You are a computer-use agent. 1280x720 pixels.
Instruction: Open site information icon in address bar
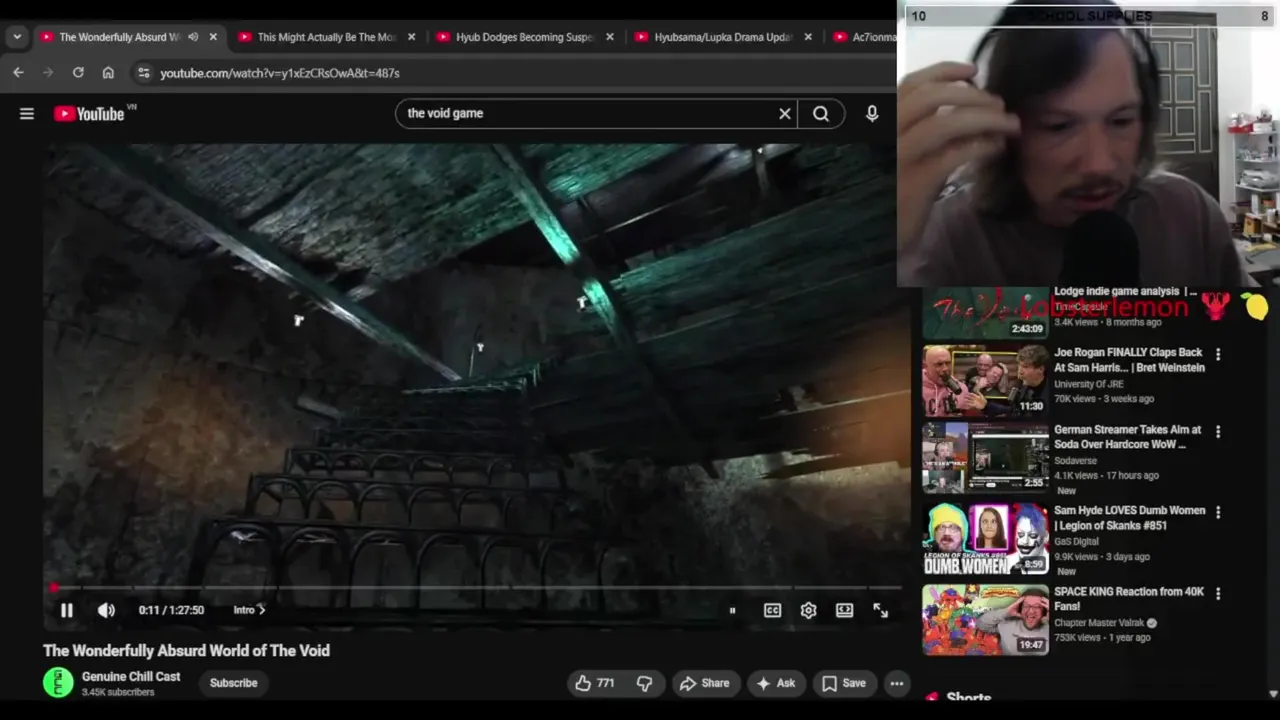point(143,73)
